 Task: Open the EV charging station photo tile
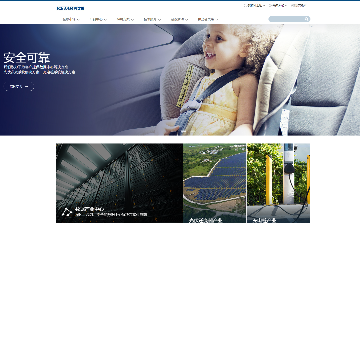click(278, 183)
